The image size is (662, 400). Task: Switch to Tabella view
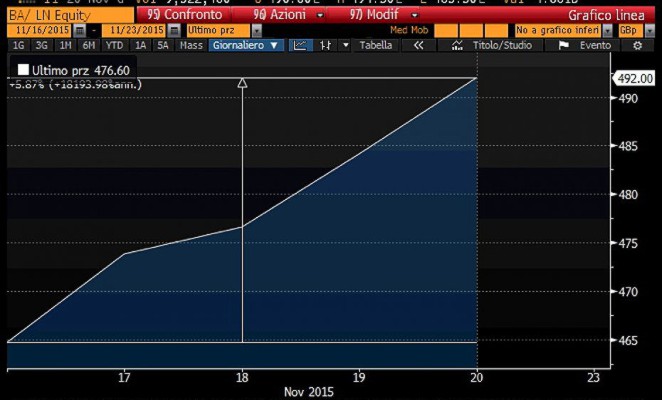[376, 46]
